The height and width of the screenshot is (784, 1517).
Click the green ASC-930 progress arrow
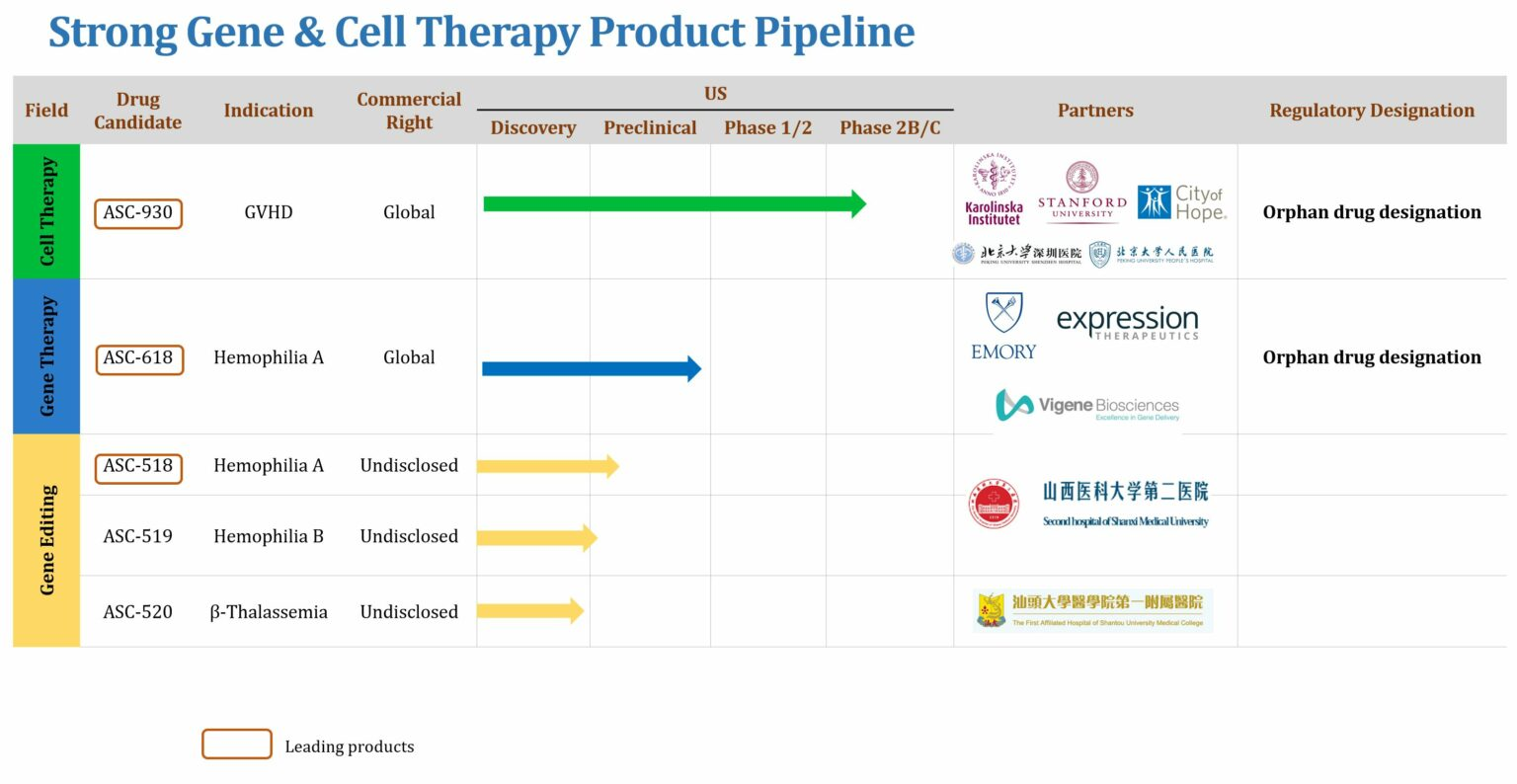674,204
